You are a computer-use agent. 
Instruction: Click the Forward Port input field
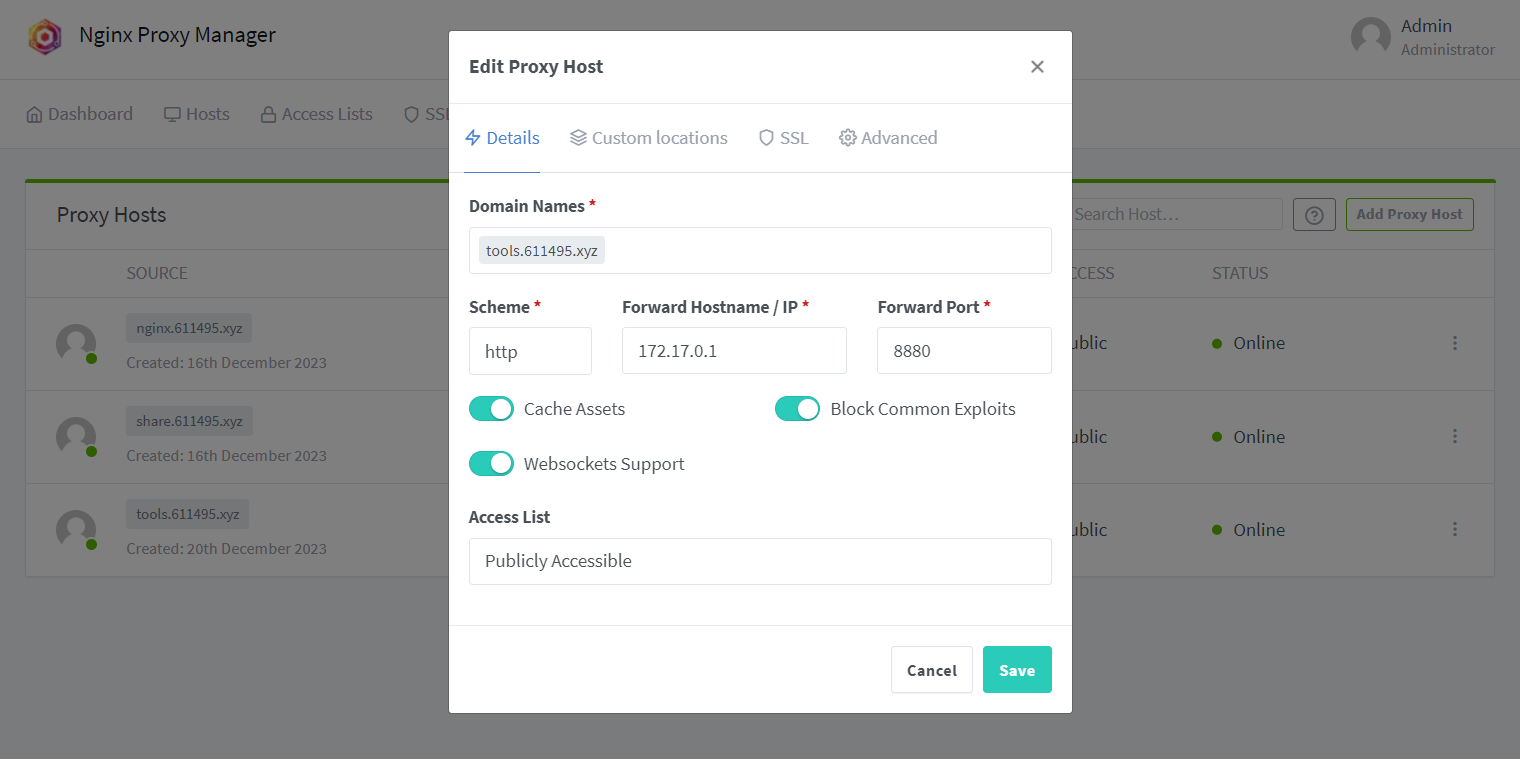point(964,351)
